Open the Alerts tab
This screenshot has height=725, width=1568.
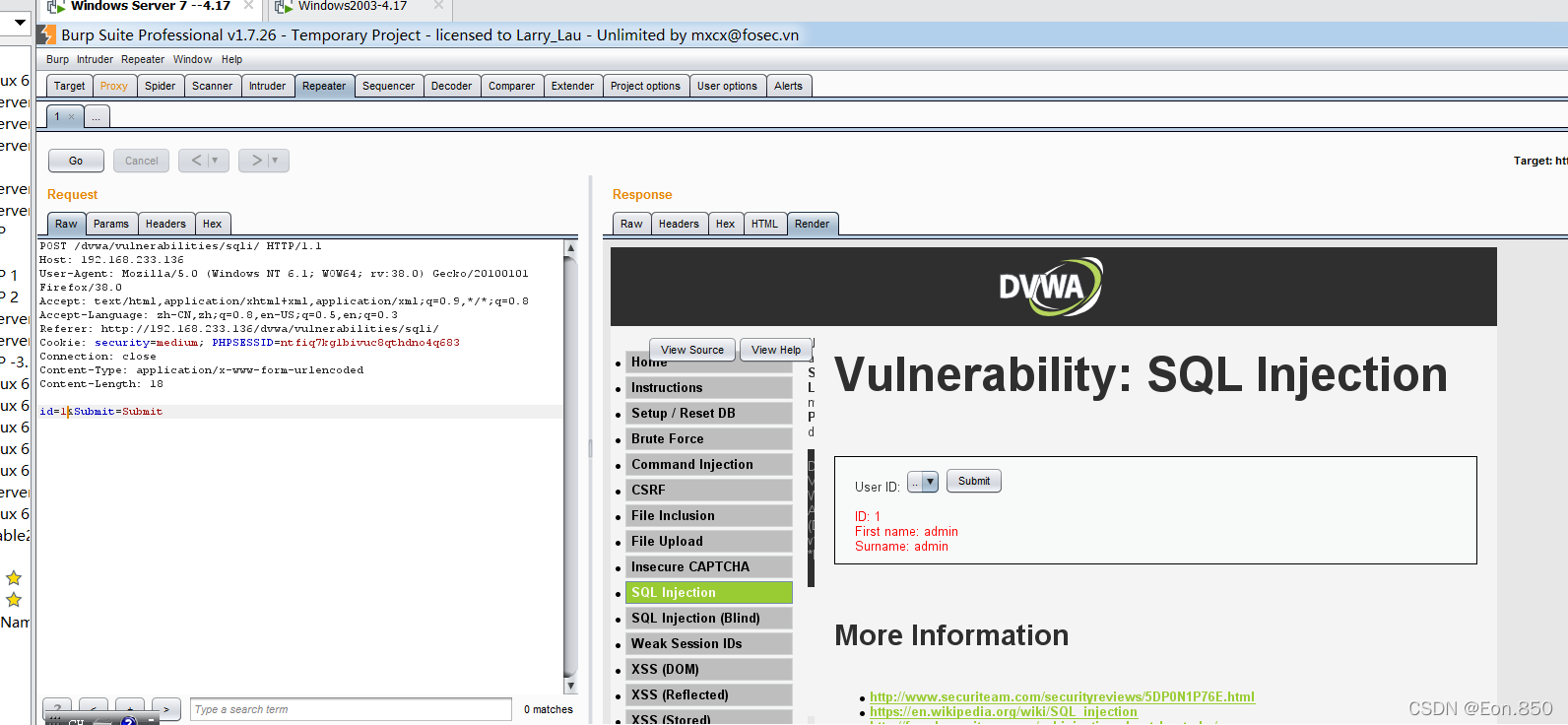pos(789,86)
